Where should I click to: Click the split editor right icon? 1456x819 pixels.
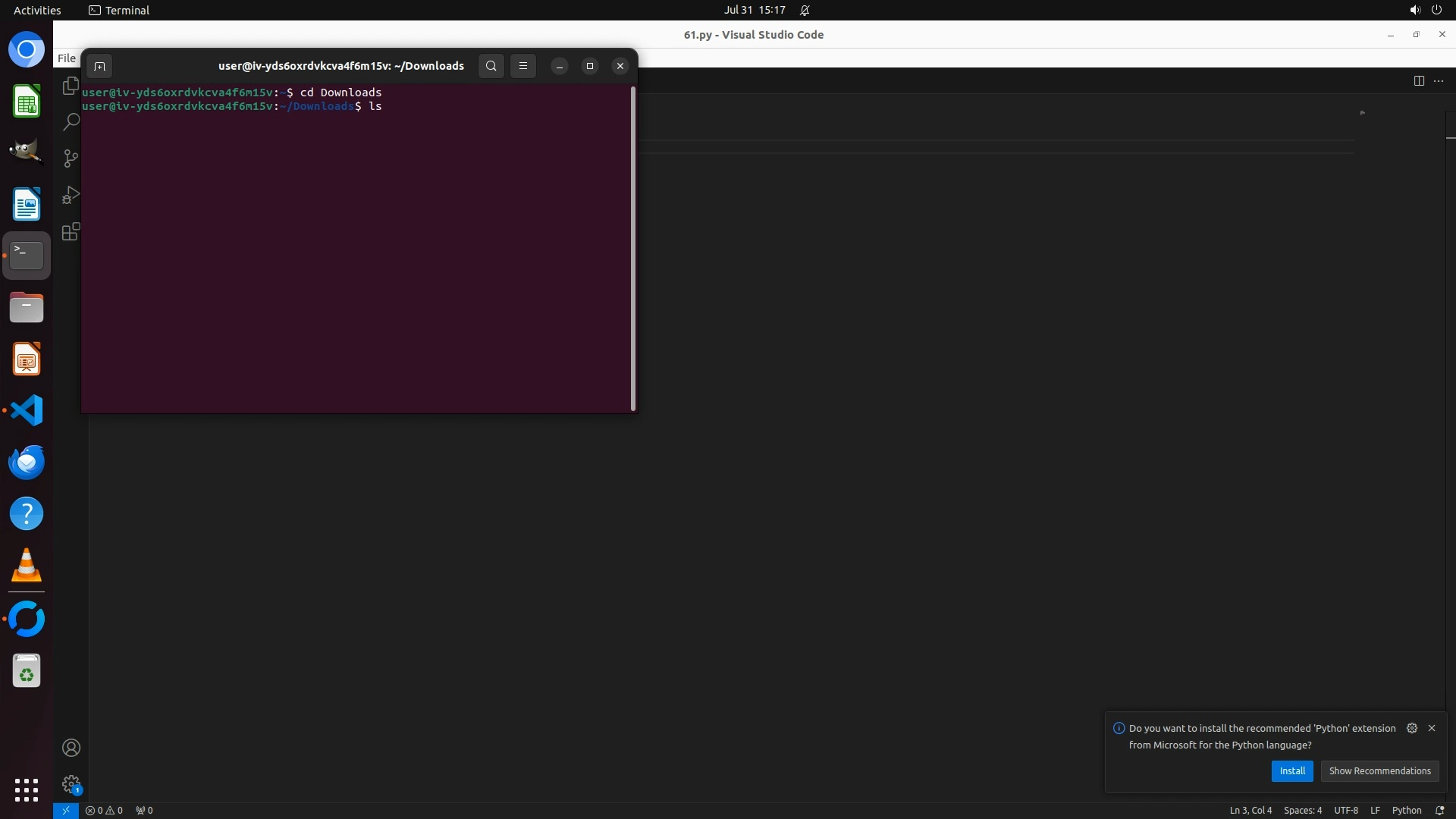(1419, 81)
